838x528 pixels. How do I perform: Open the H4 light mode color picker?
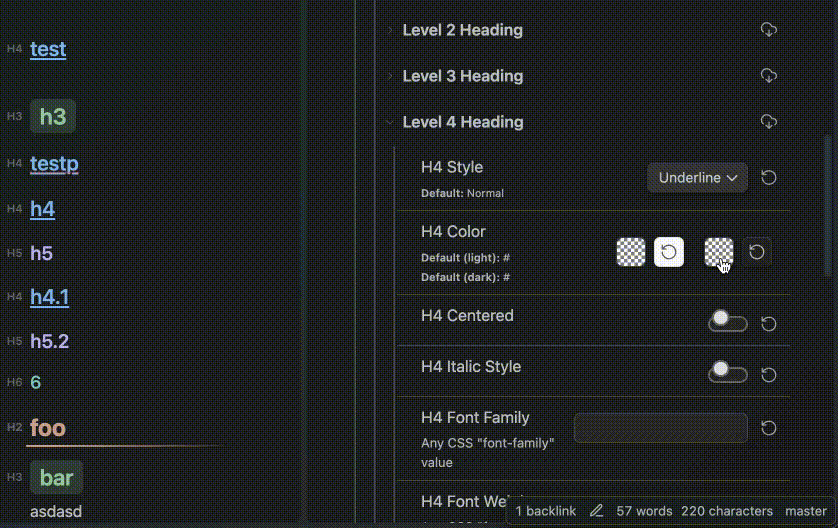coord(631,252)
